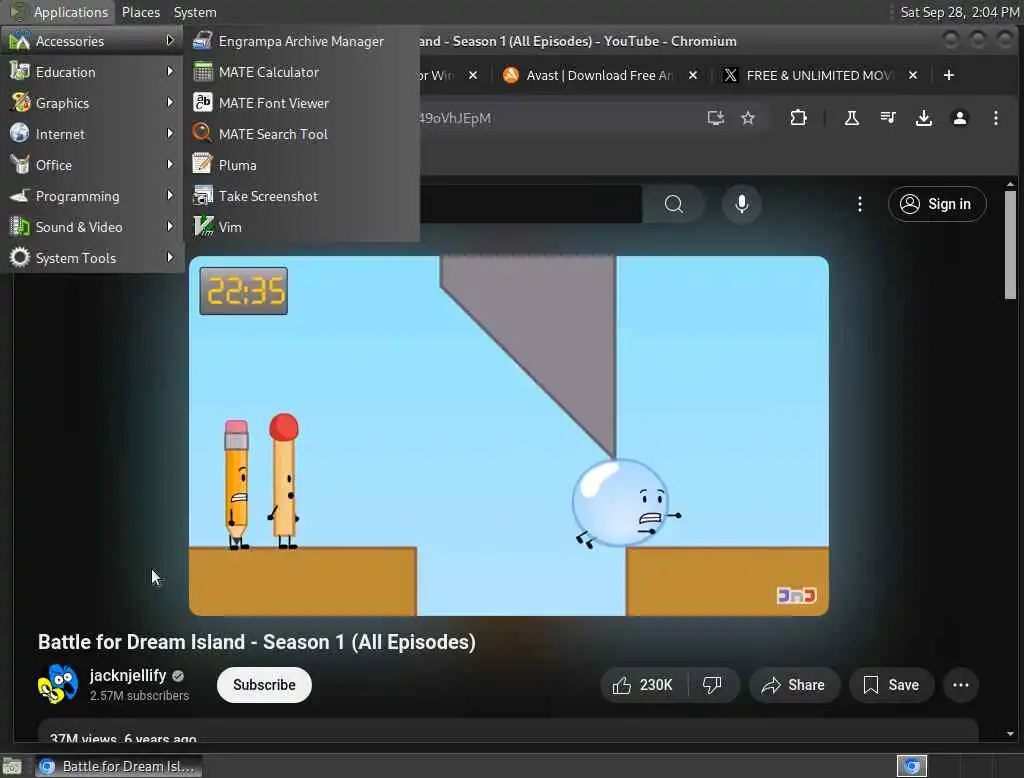
Task: Search with voice microphone button
Action: click(x=741, y=204)
